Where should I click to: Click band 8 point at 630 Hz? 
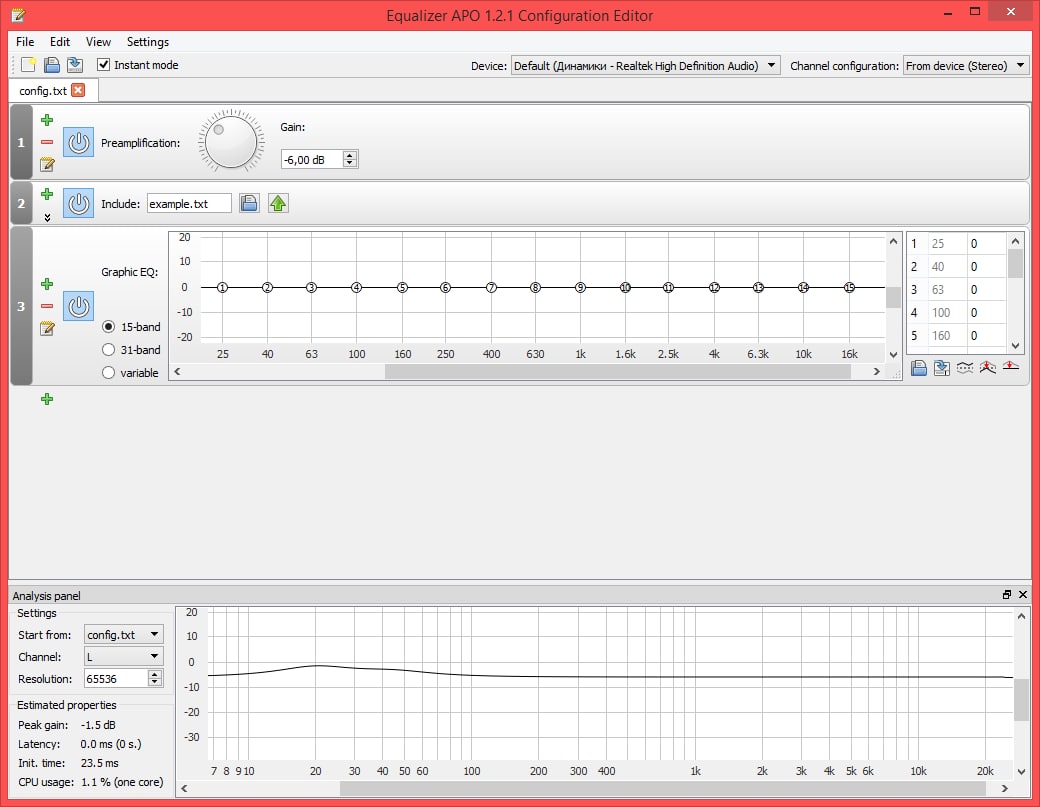[535, 287]
